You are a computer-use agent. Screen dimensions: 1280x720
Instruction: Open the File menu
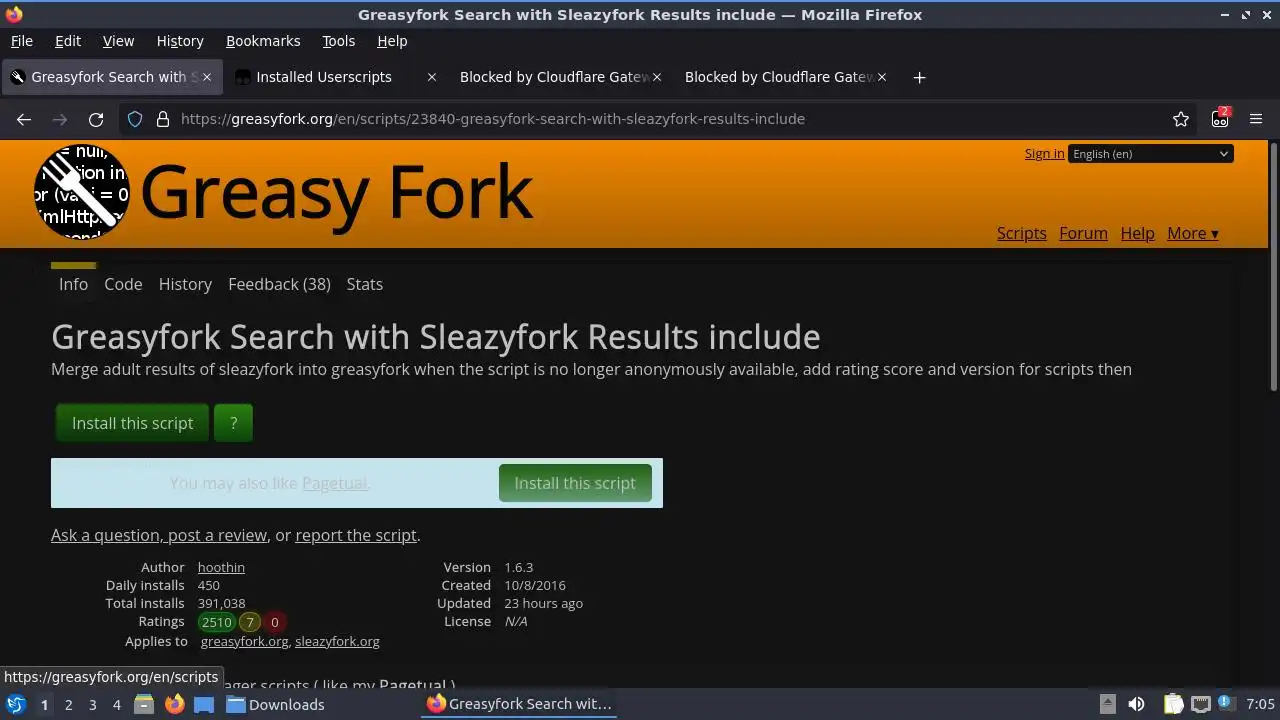[21, 41]
